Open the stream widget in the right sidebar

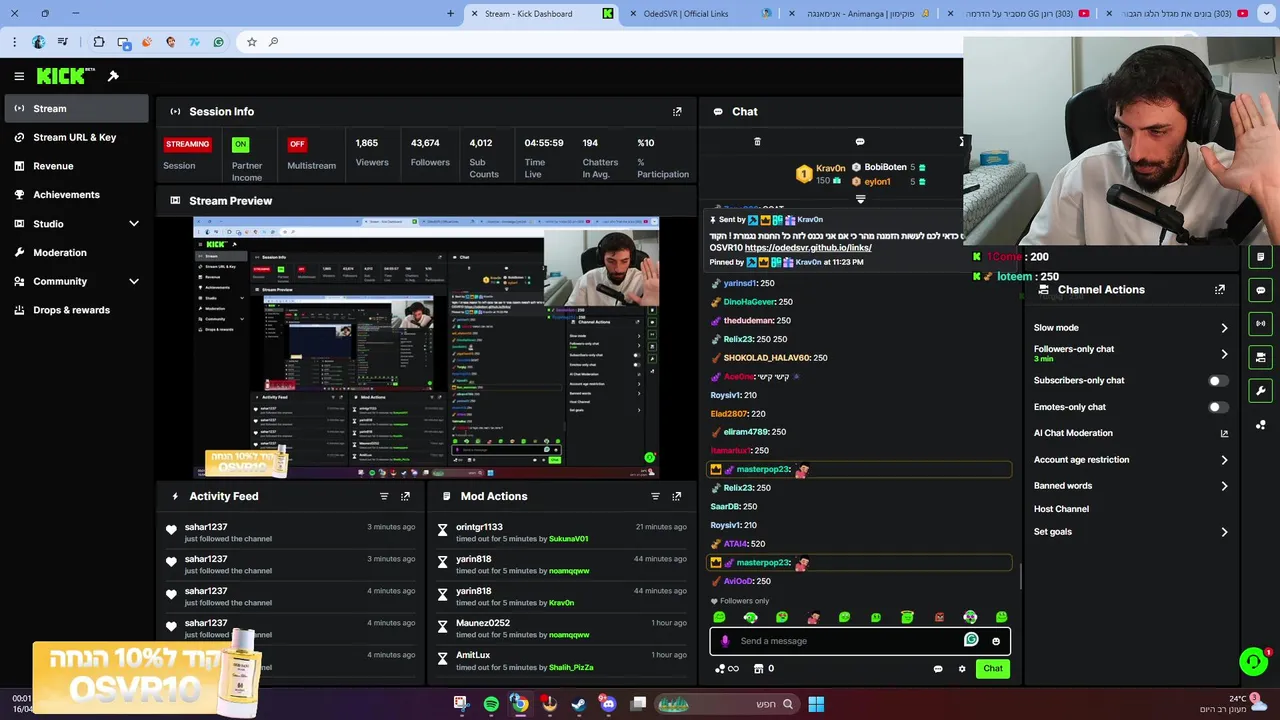1260,324
